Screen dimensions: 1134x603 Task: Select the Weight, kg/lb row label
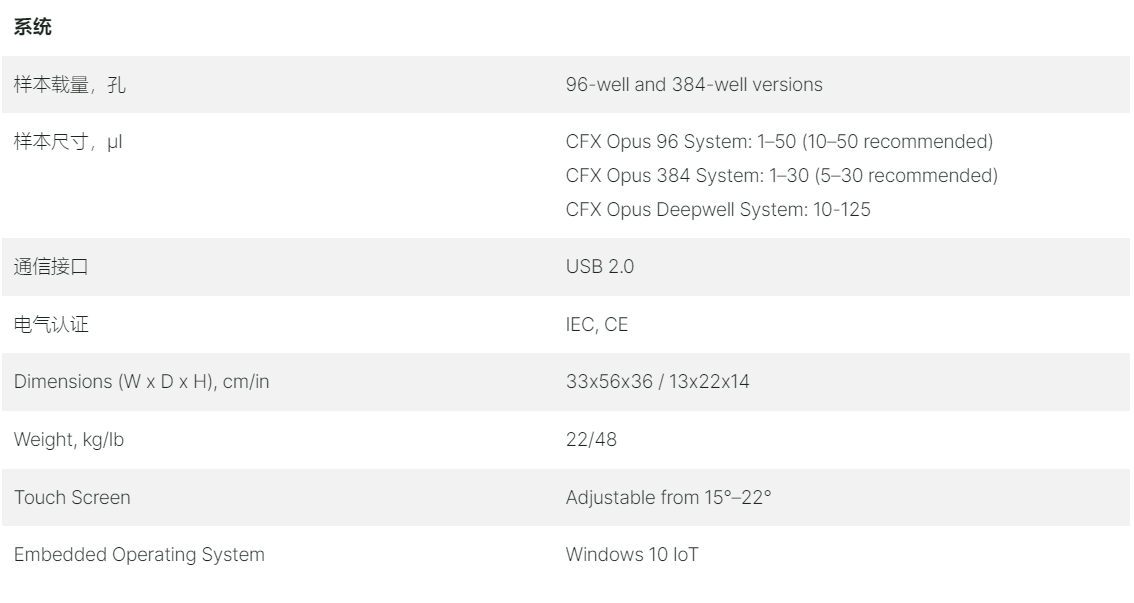69,440
